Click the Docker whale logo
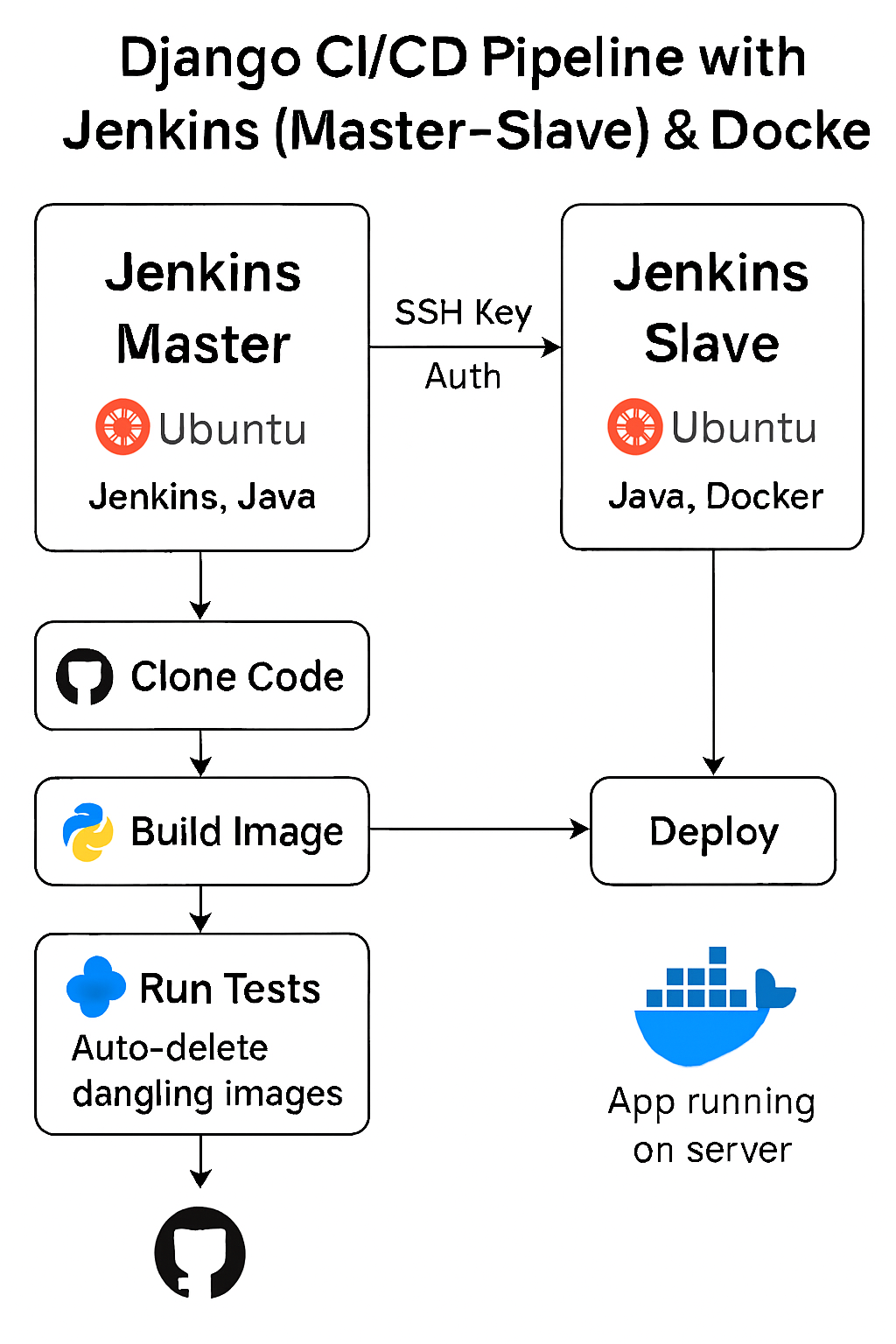The height and width of the screenshot is (1344, 896). click(x=715, y=1006)
